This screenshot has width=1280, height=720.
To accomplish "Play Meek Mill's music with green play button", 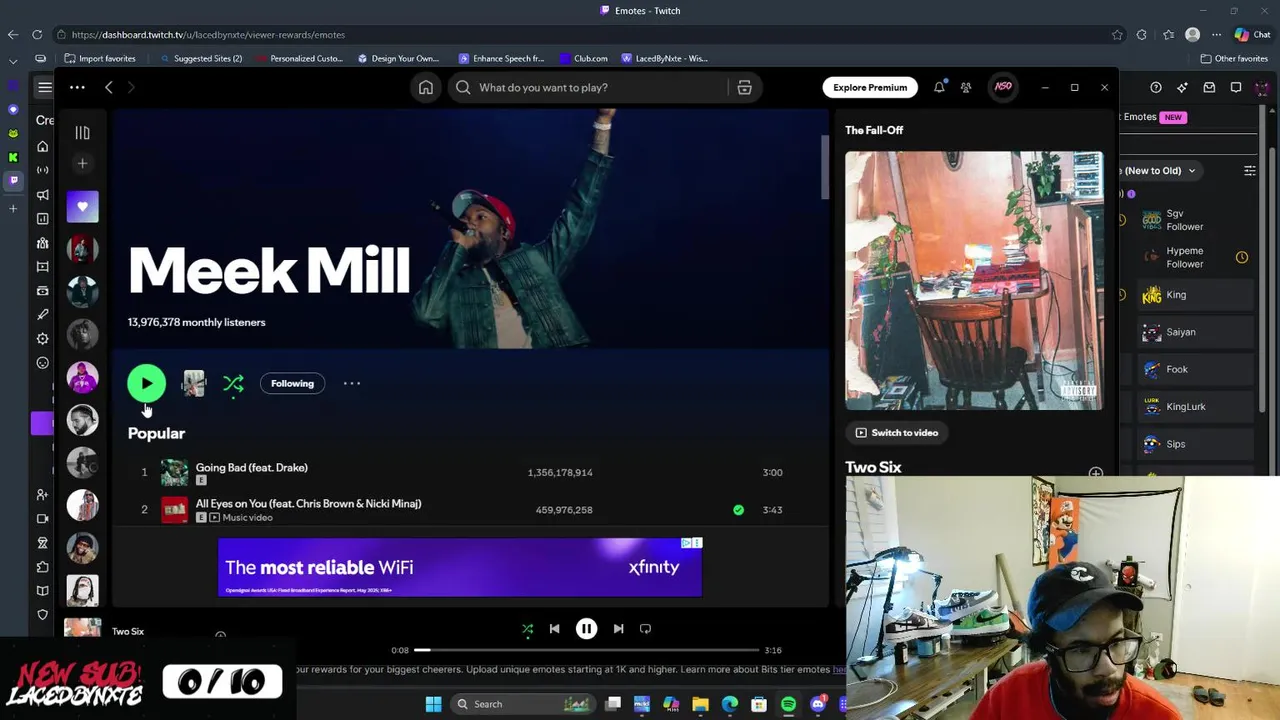I will coord(146,384).
